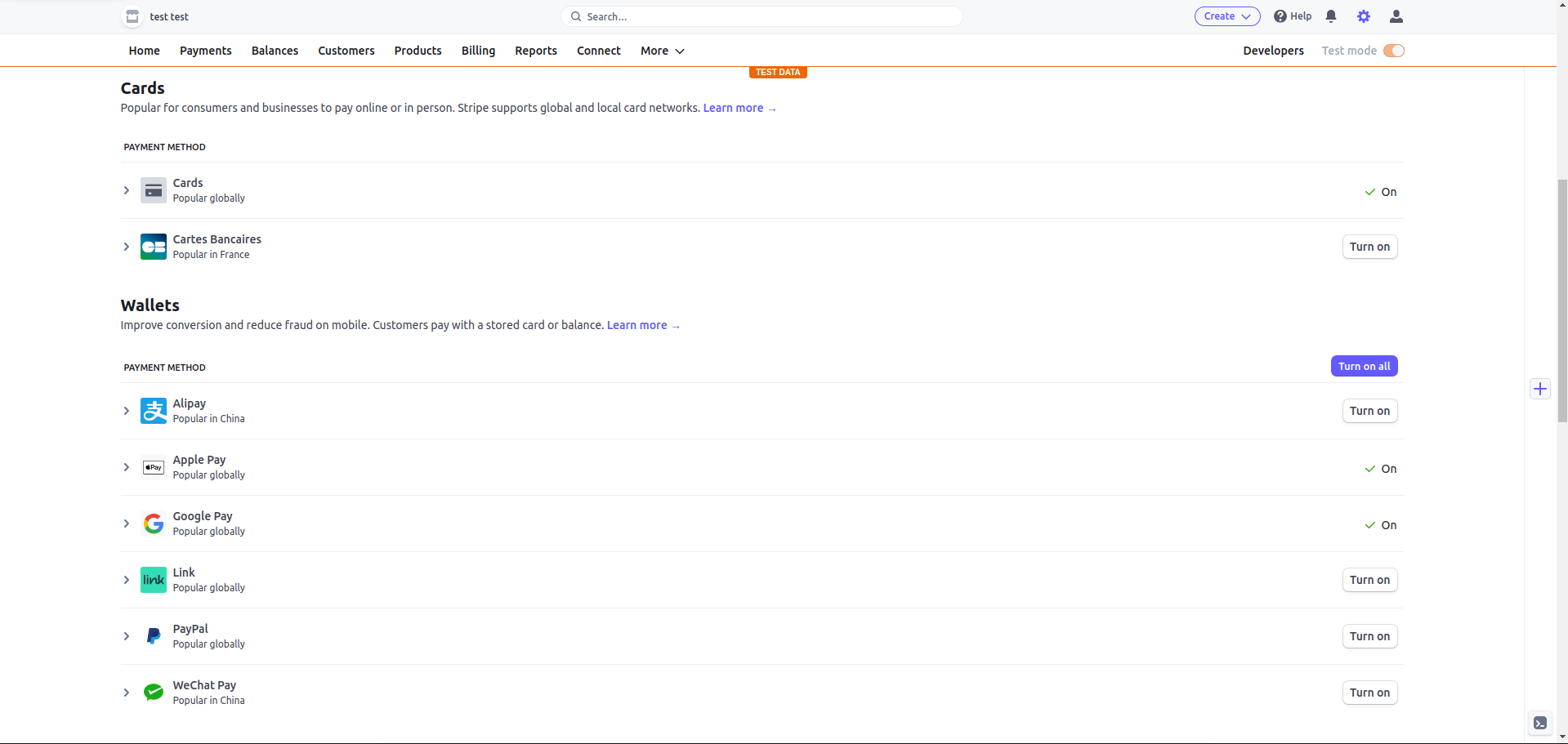
Task: Go to the Reports tab
Action: pos(536,51)
